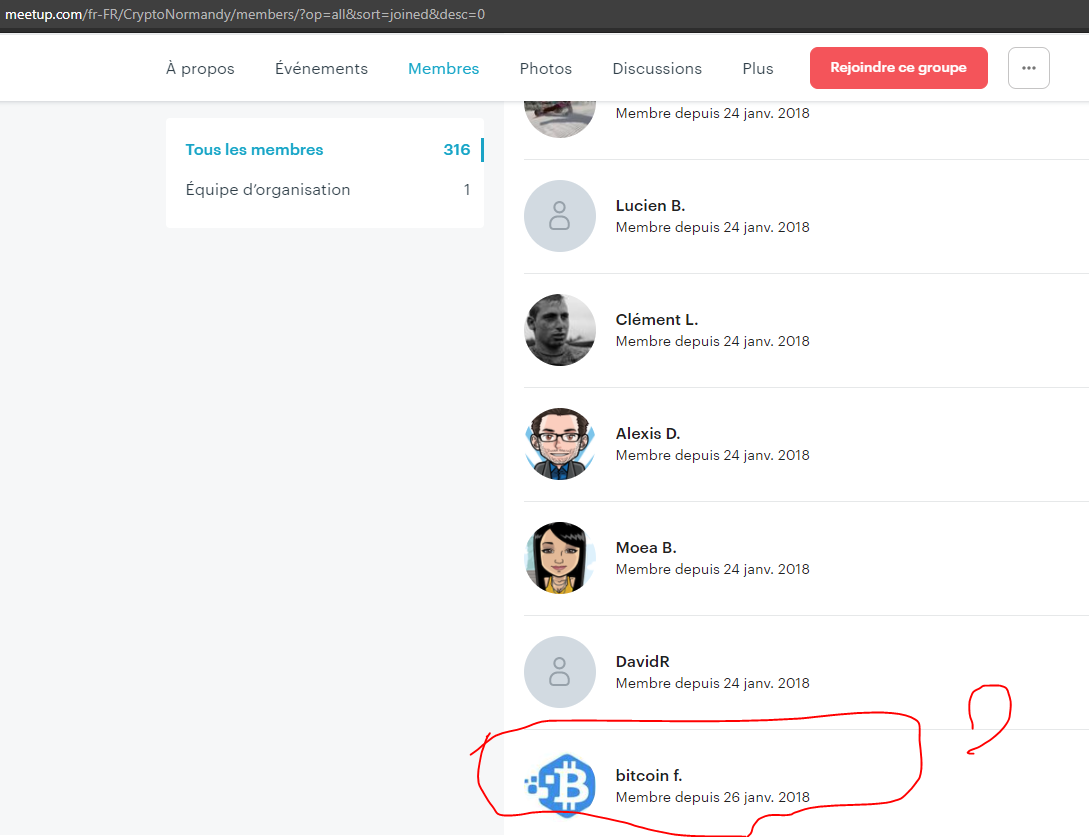Screen dimensions: 1089x837
Task: Open Clément L.'s profile photo
Action: (x=559, y=330)
